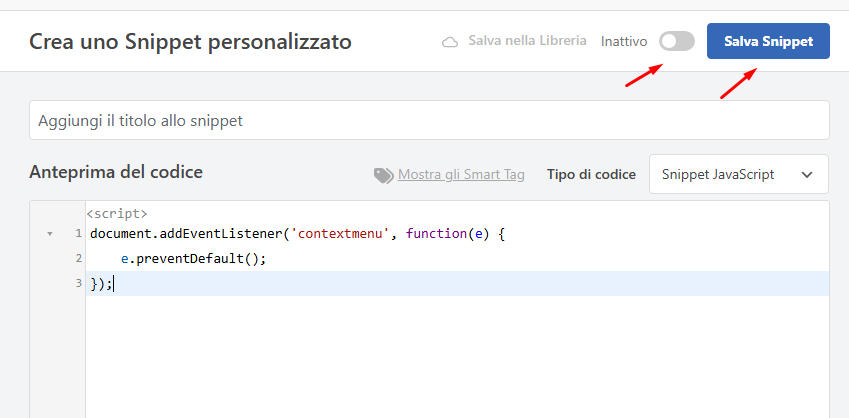The image size is (849, 418).
Task: Click the tag icon beside Mostra gli Smart Tag
Action: tap(384, 175)
